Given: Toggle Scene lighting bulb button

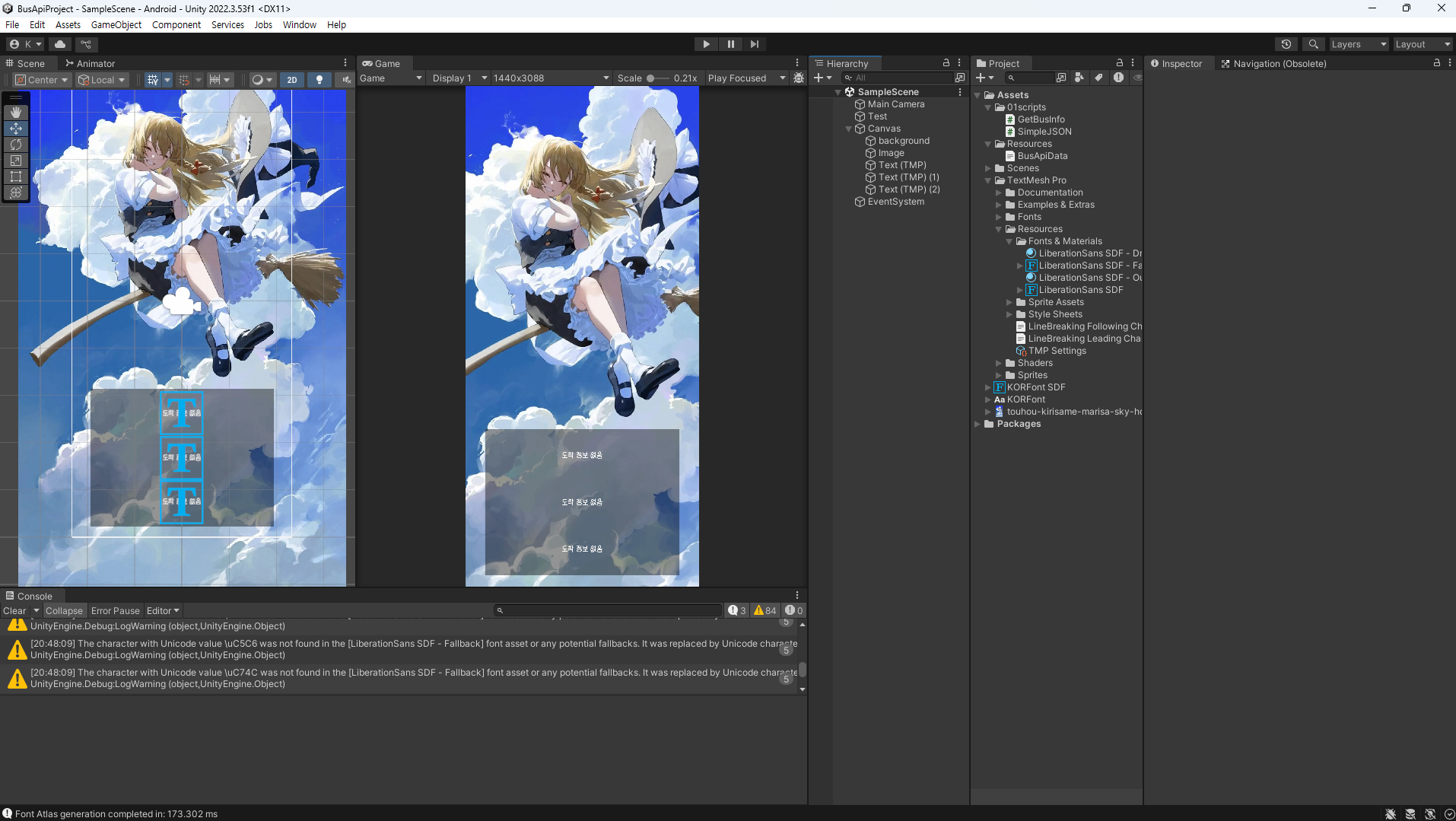Looking at the screenshot, I should (319, 80).
